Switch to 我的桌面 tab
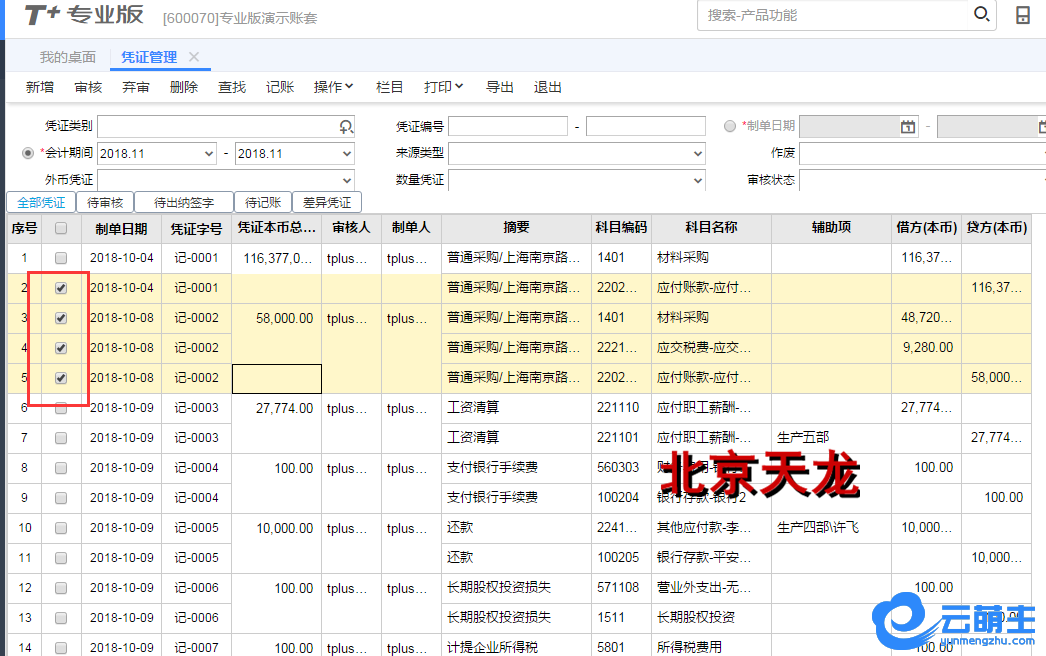1046x656 pixels. pos(68,57)
